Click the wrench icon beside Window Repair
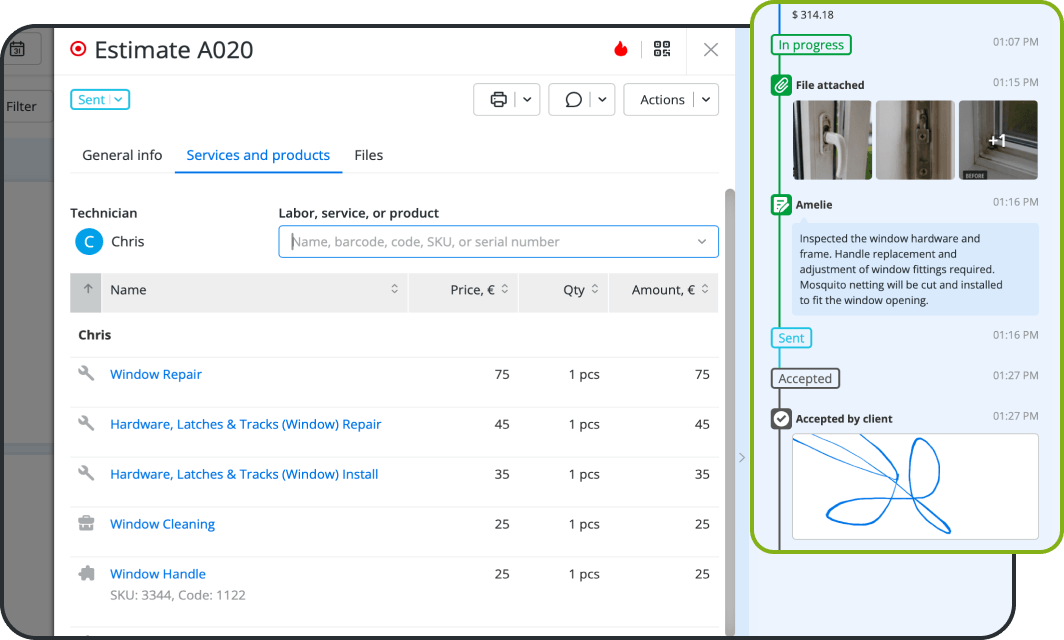This screenshot has height=640, width=1064. [x=86, y=373]
